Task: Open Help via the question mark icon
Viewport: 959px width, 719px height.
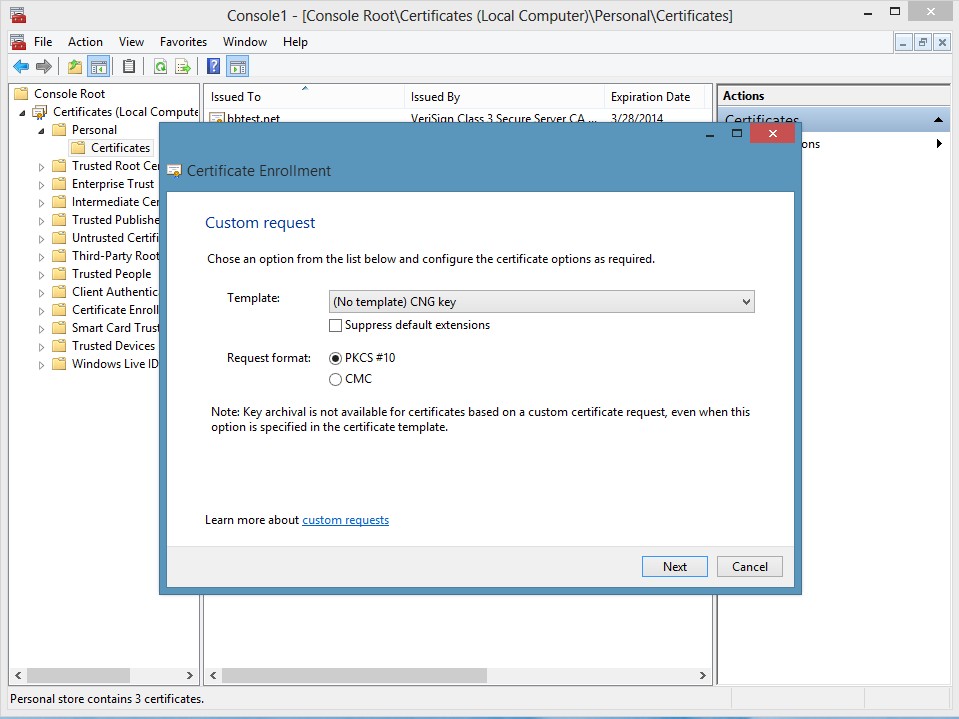Action: [x=213, y=67]
